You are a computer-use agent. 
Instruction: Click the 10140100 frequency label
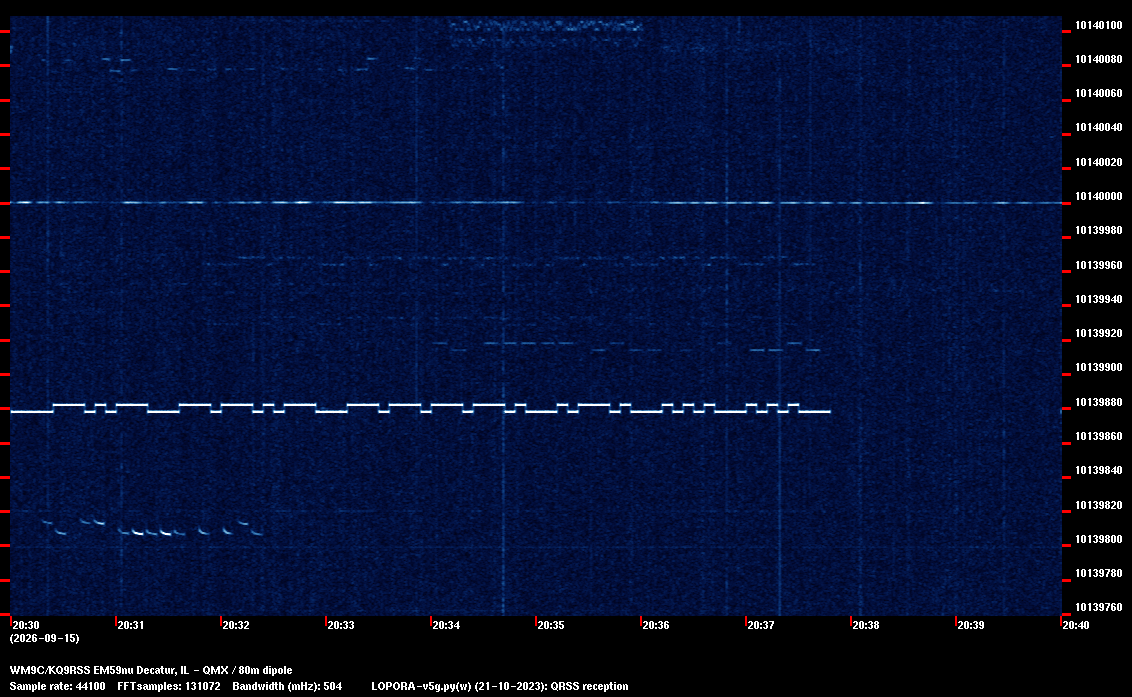[x=1099, y=25]
